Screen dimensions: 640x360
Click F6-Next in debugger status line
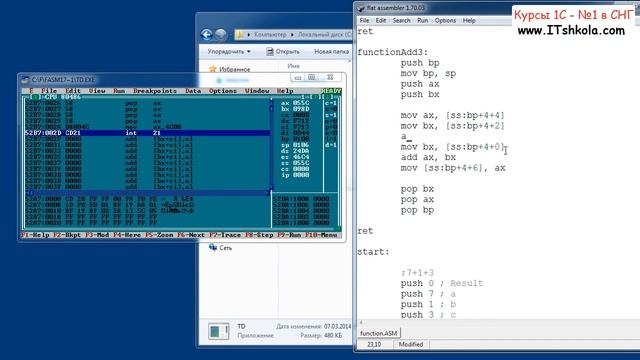[191, 235]
